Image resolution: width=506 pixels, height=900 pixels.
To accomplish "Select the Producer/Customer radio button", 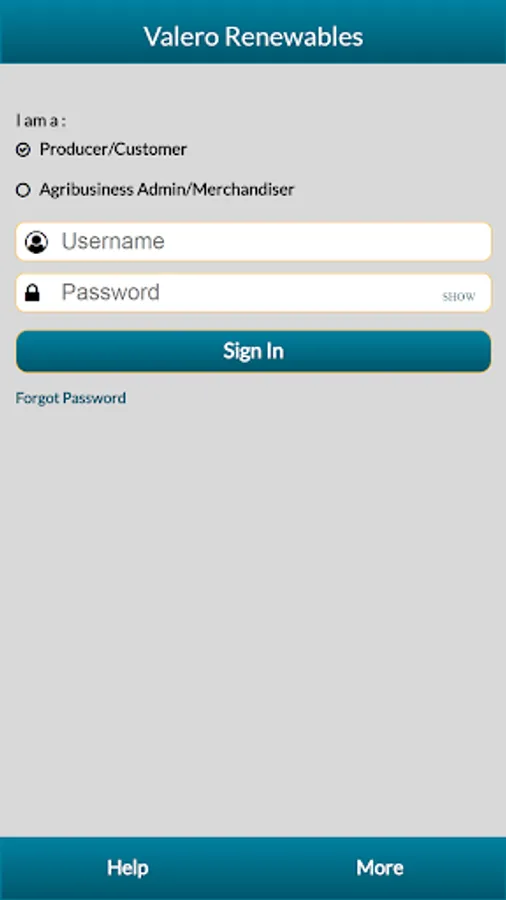I will [23, 150].
